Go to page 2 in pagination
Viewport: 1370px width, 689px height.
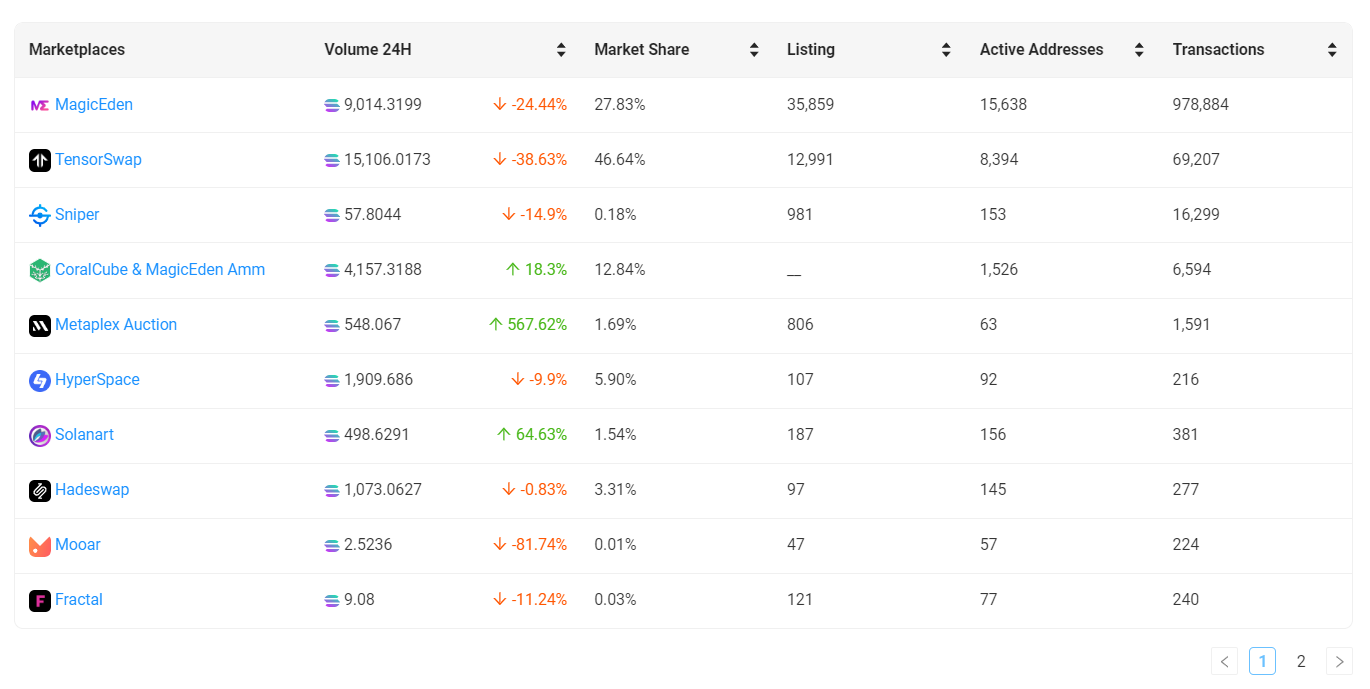point(1301,661)
